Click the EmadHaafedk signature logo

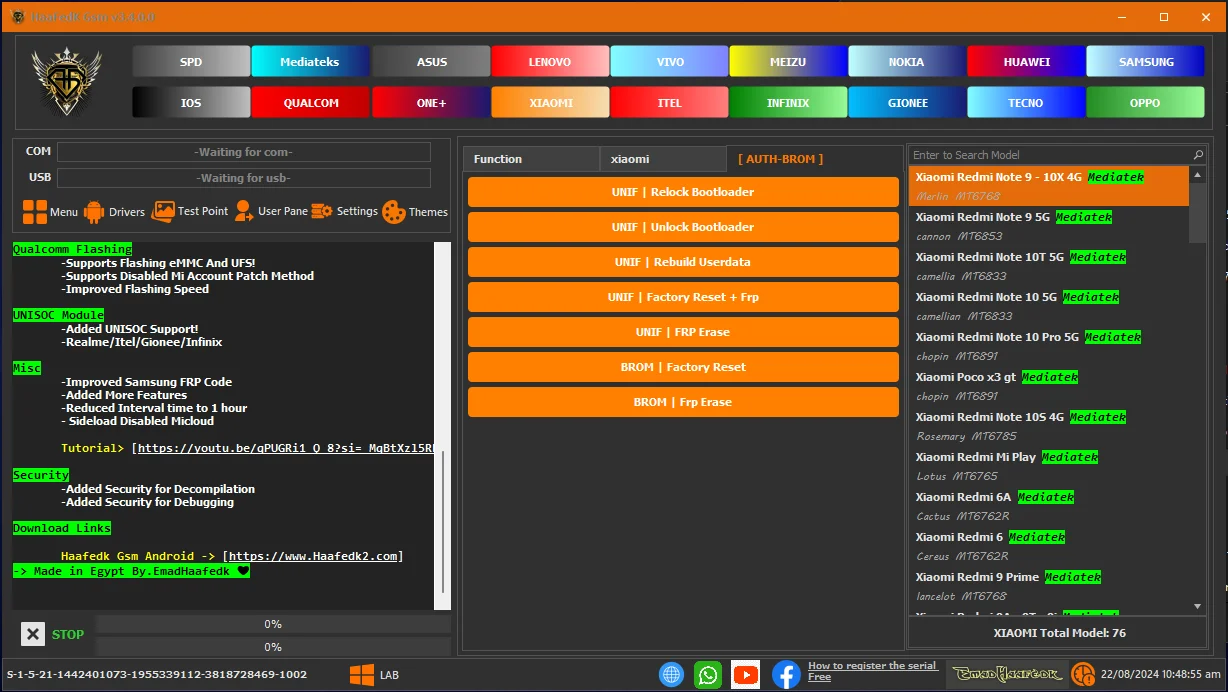point(1007,675)
